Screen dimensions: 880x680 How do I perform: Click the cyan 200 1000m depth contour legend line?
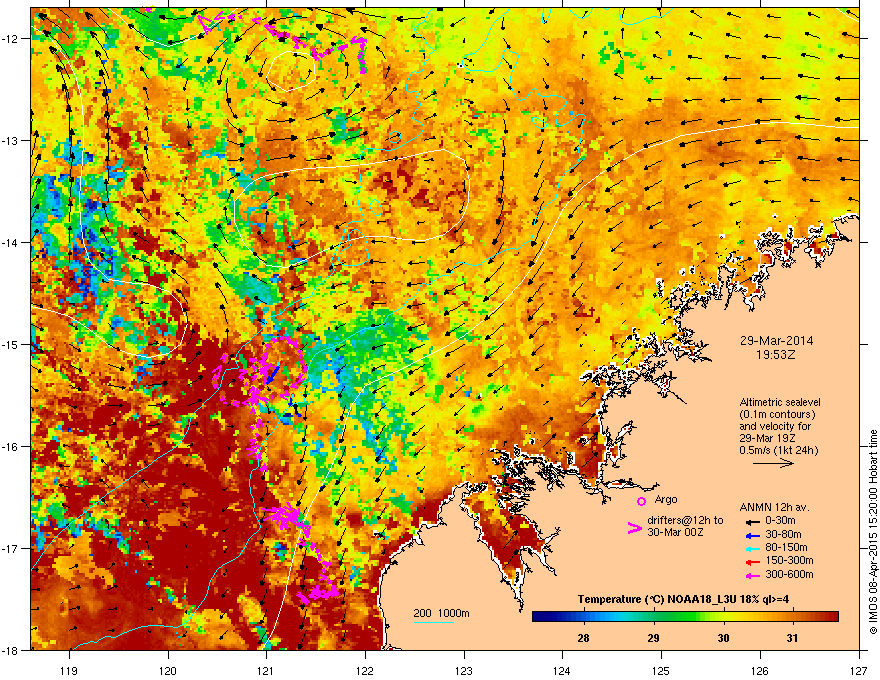[x=433, y=623]
